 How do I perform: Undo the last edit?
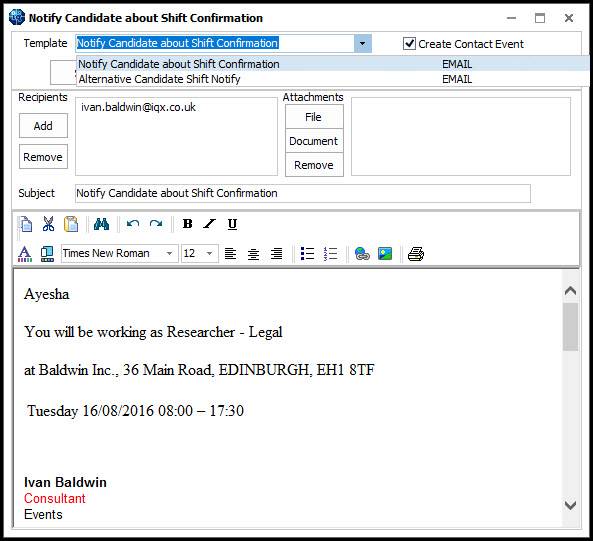coord(133,224)
